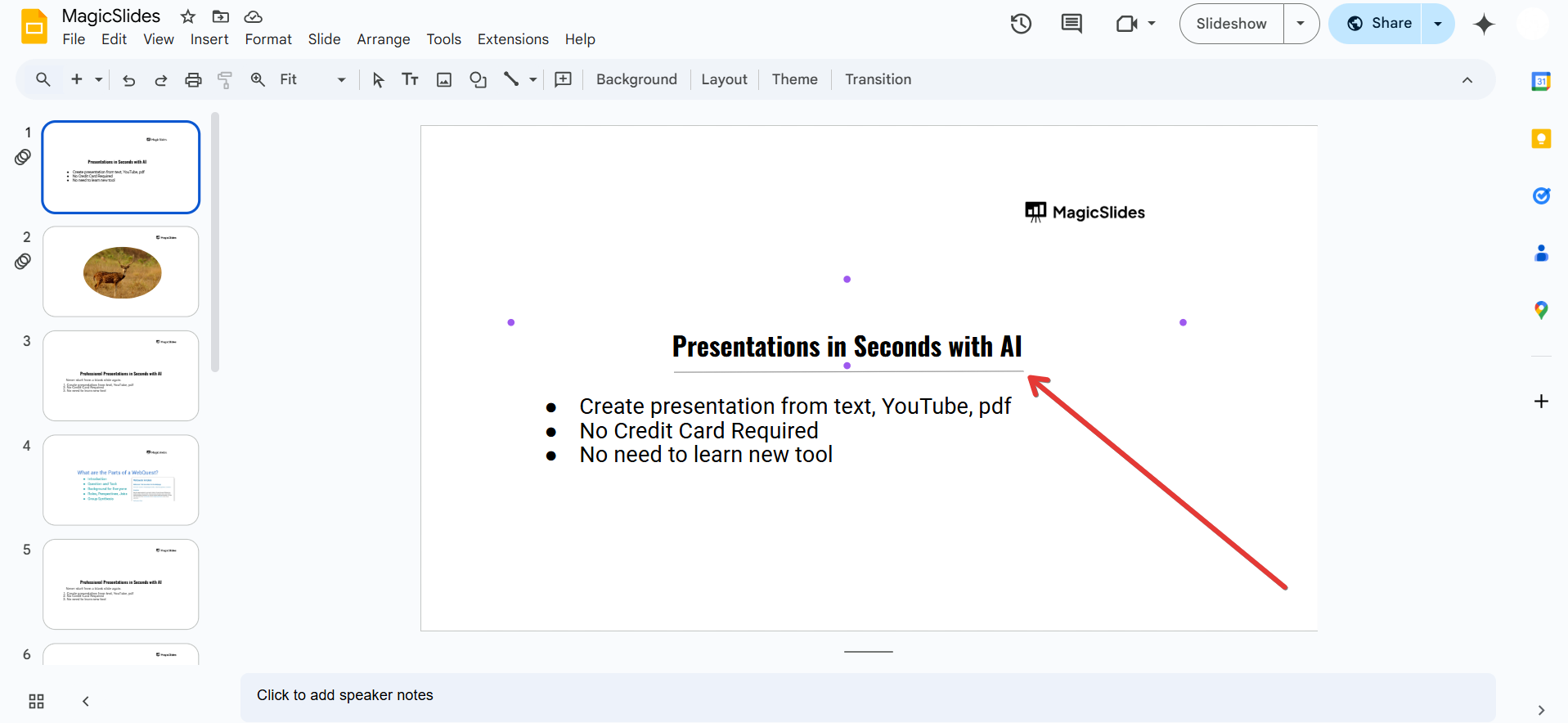The width and height of the screenshot is (1568, 723).
Task: Open the Help menu
Action: coord(580,39)
